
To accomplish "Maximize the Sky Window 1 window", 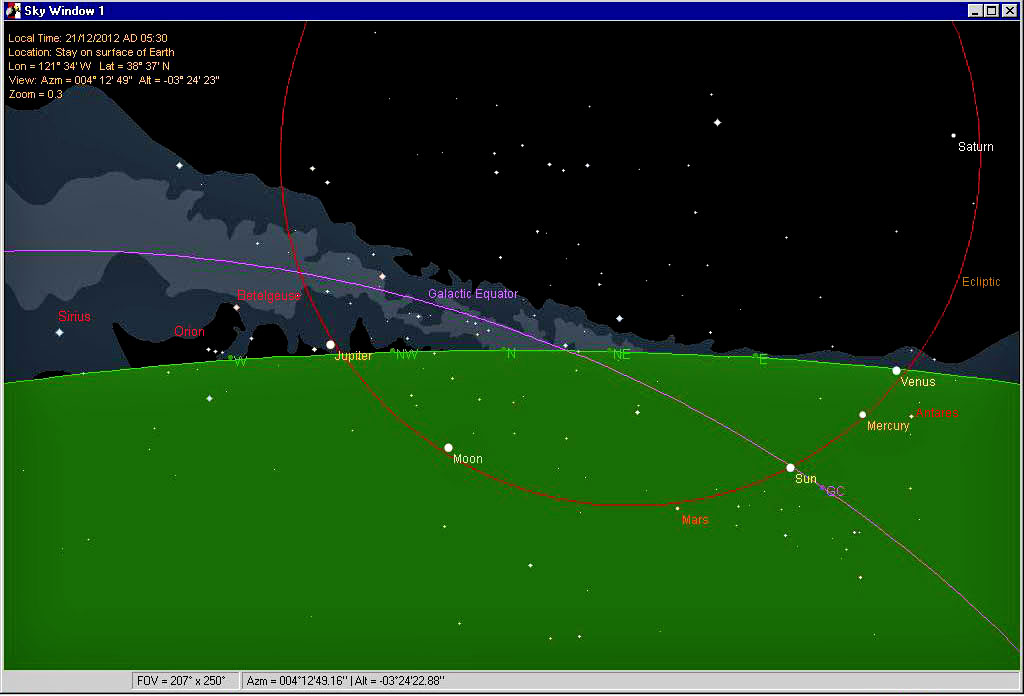I will click(x=991, y=10).
